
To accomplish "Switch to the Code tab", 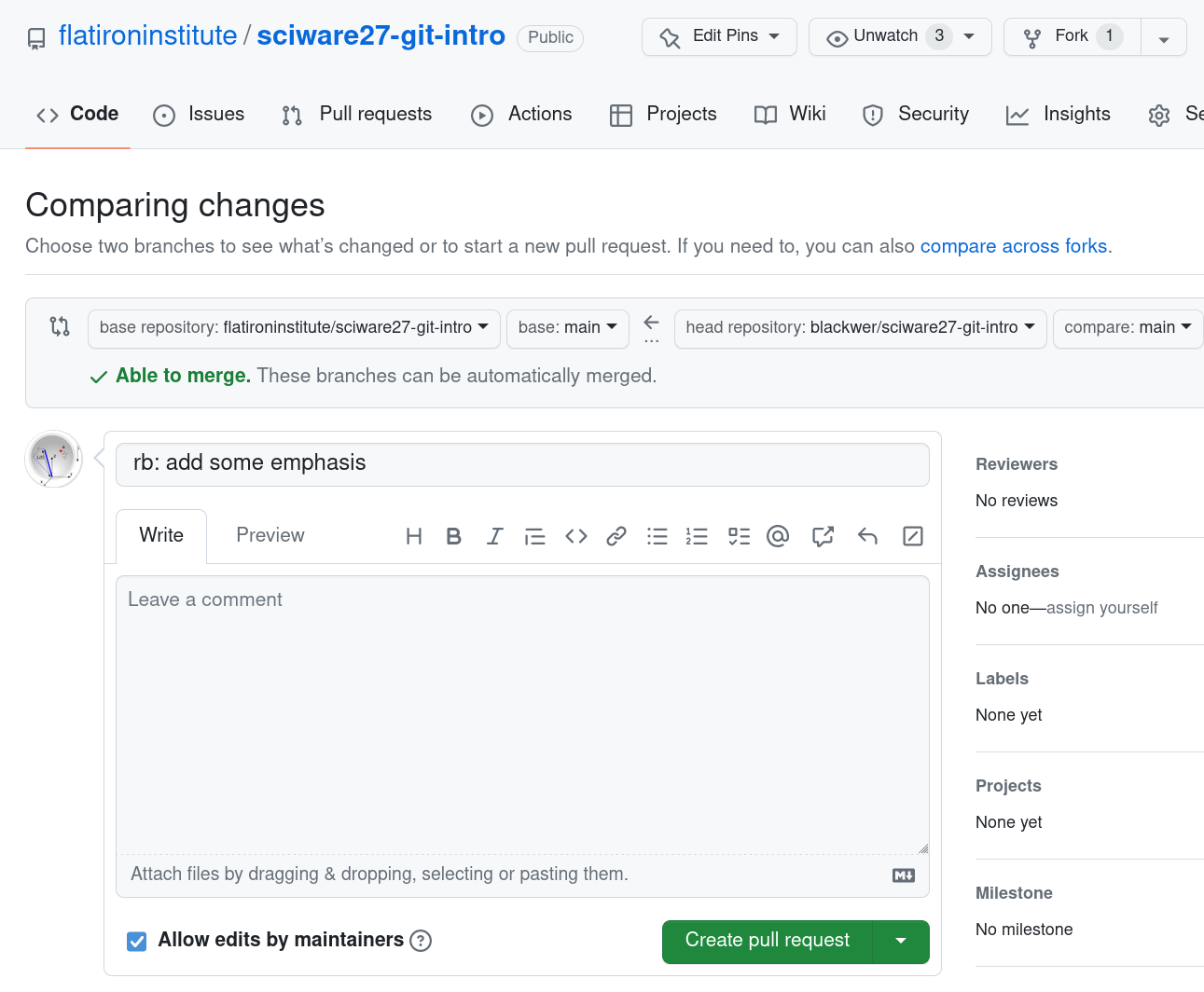I will 77,115.
